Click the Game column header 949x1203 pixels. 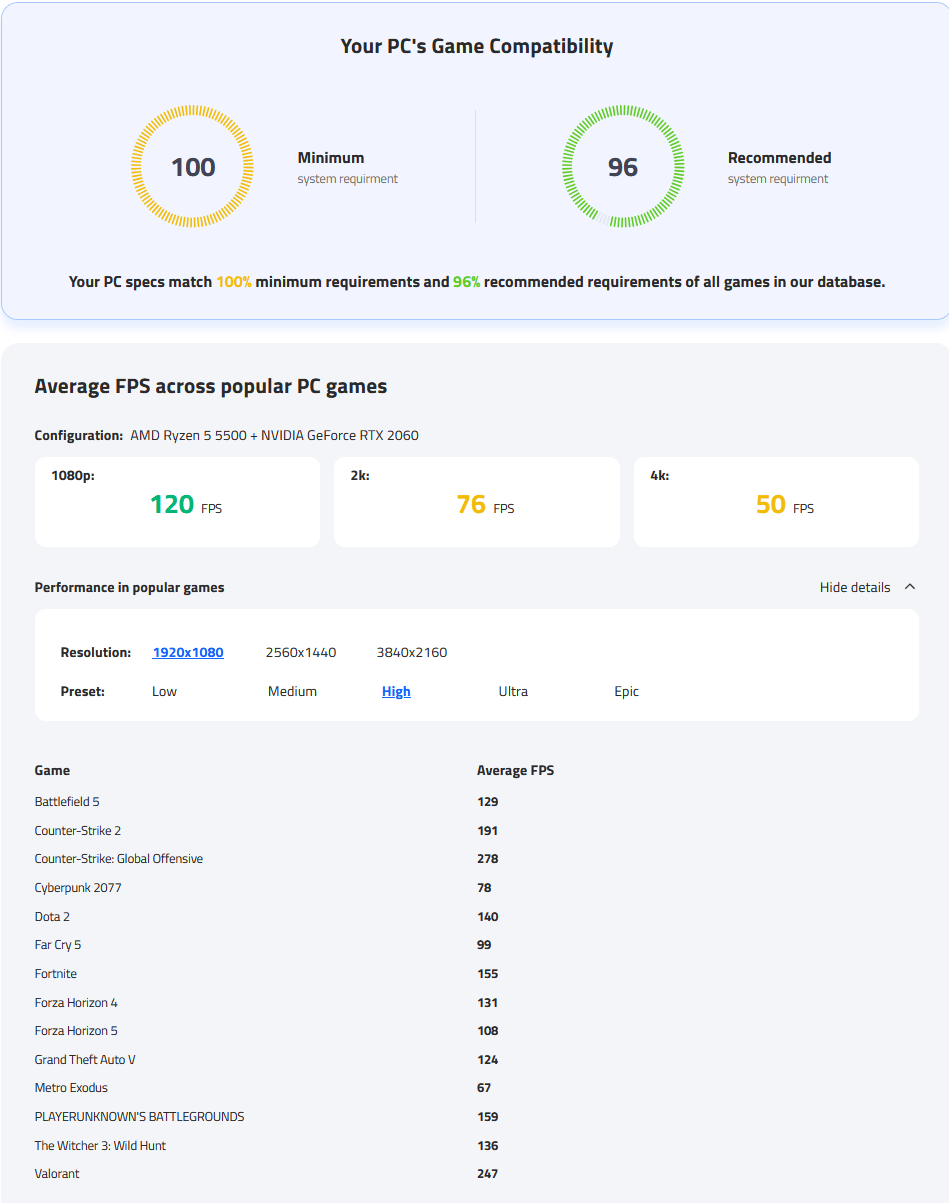point(52,771)
